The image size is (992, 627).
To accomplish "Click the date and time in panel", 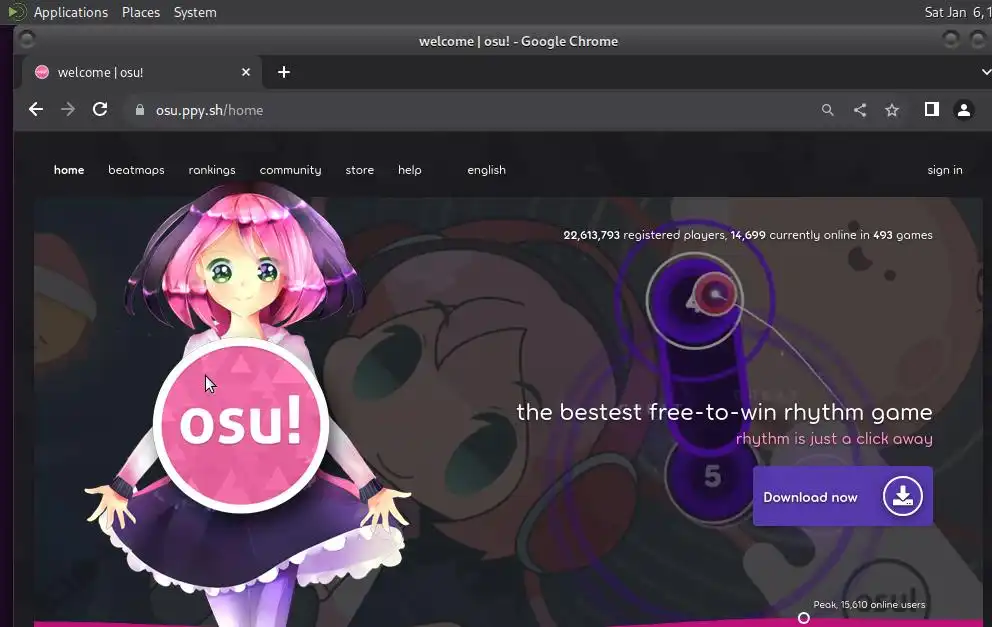I will (957, 12).
